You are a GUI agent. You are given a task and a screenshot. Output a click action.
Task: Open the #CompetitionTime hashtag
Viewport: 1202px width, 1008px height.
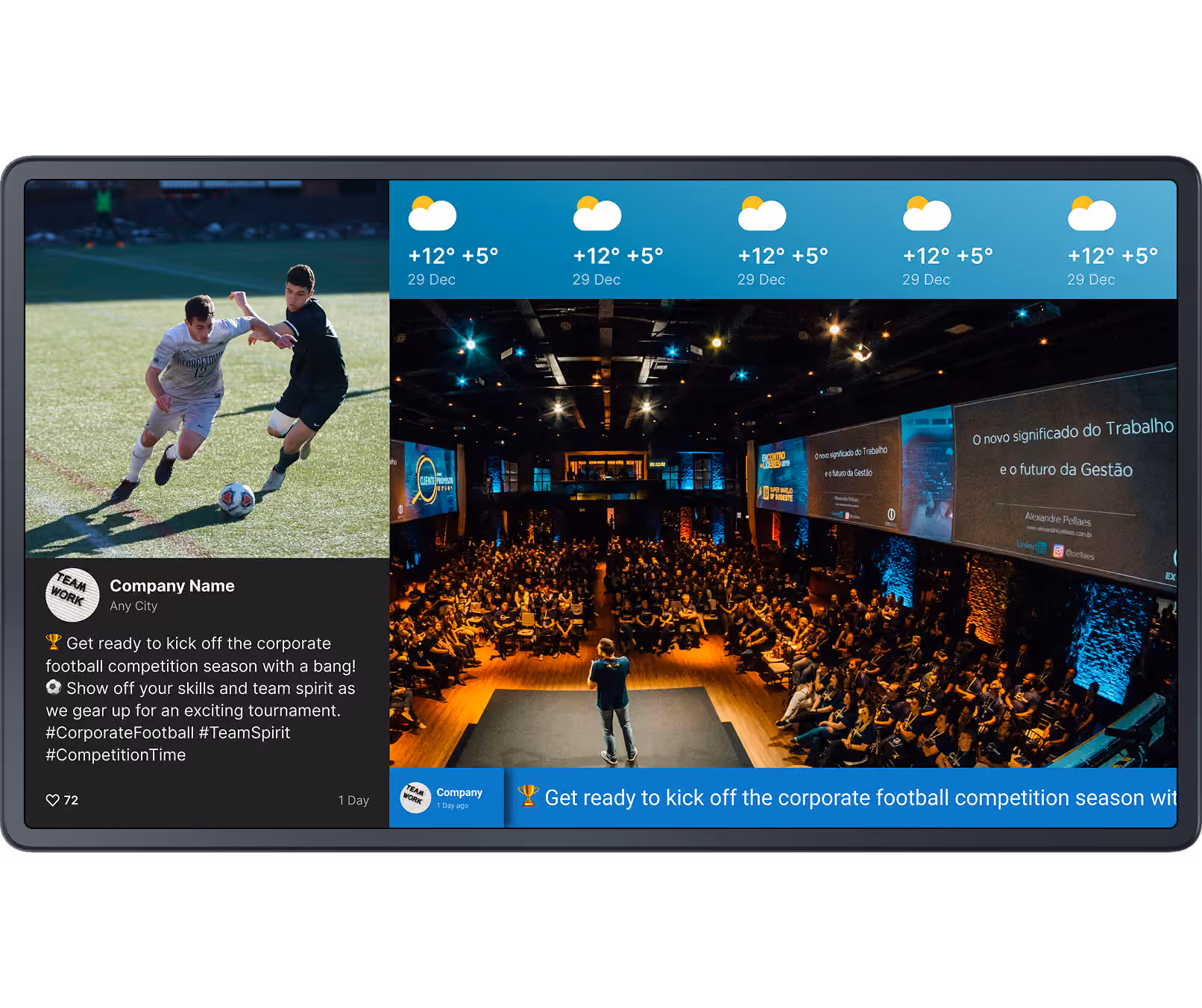(116, 755)
